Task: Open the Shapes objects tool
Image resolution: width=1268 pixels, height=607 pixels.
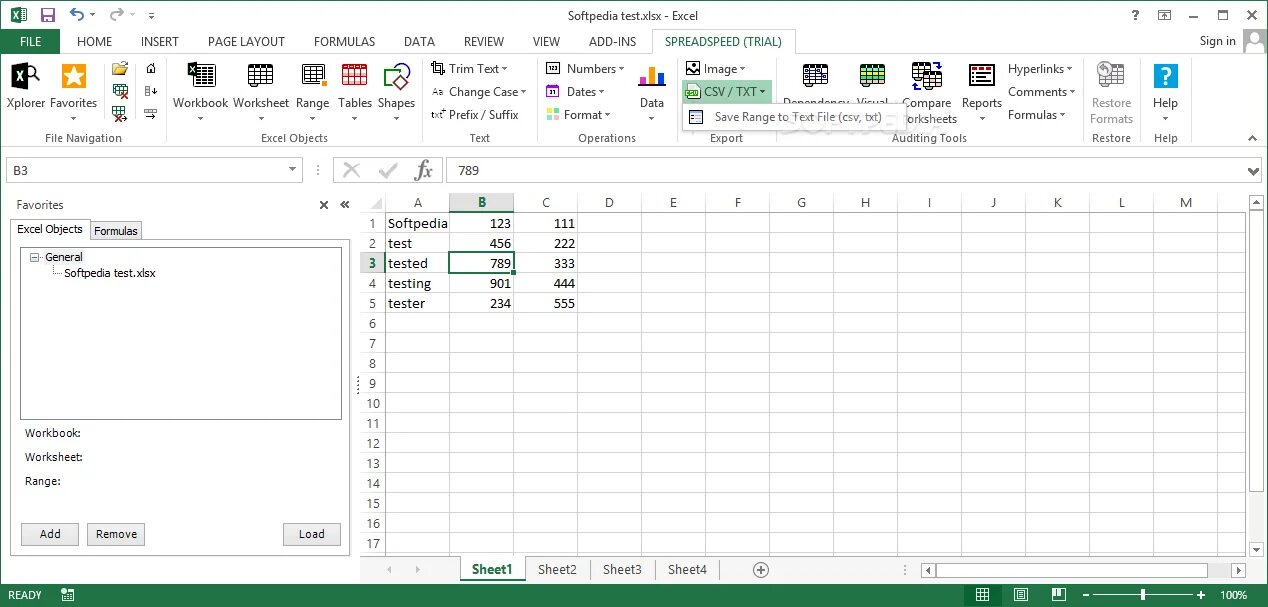Action: (396, 91)
